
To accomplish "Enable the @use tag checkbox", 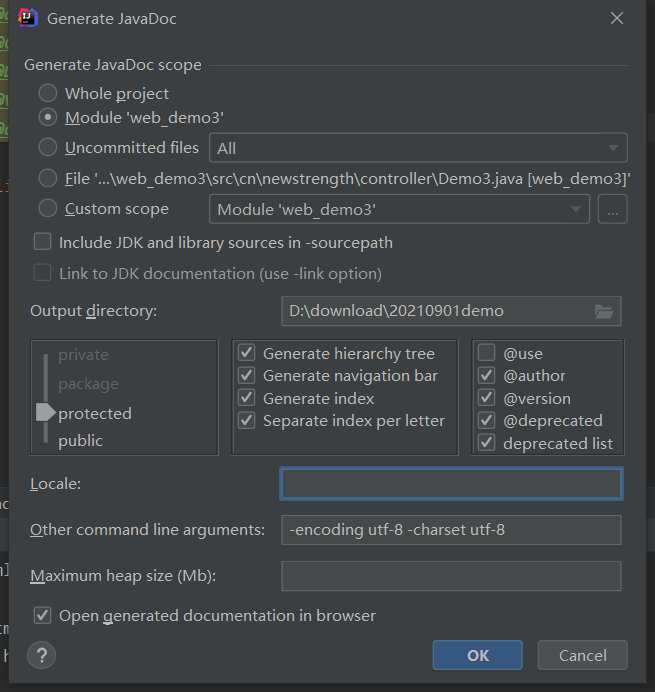I will [486, 353].
